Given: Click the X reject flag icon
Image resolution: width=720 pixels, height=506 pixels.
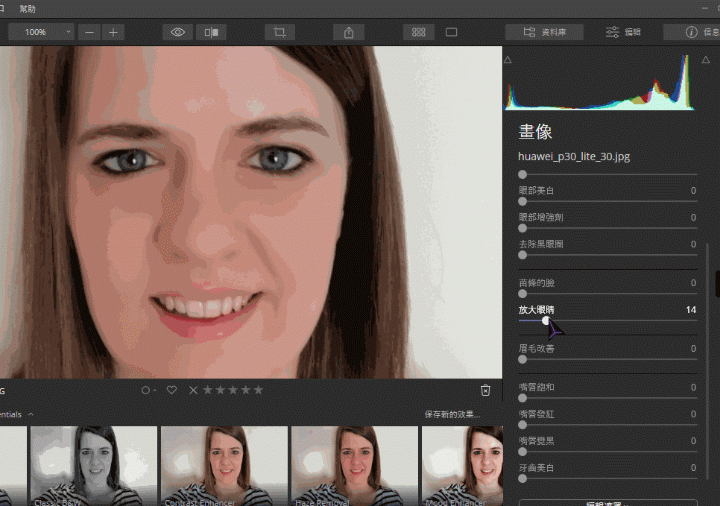Looking at the screenshot, I should (x=193, y=390).
